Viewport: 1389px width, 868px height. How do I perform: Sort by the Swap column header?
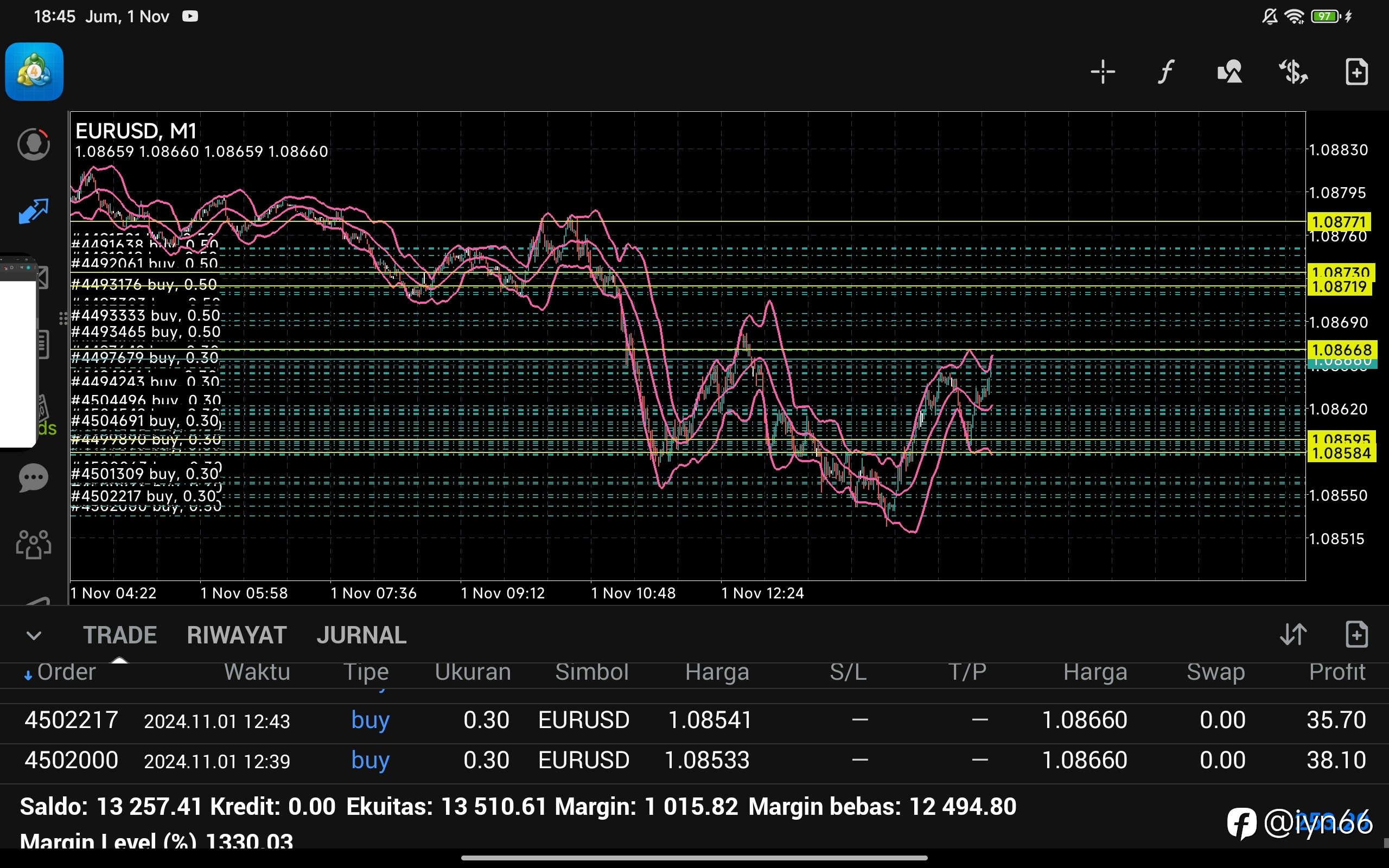(x=1216, y=672)
